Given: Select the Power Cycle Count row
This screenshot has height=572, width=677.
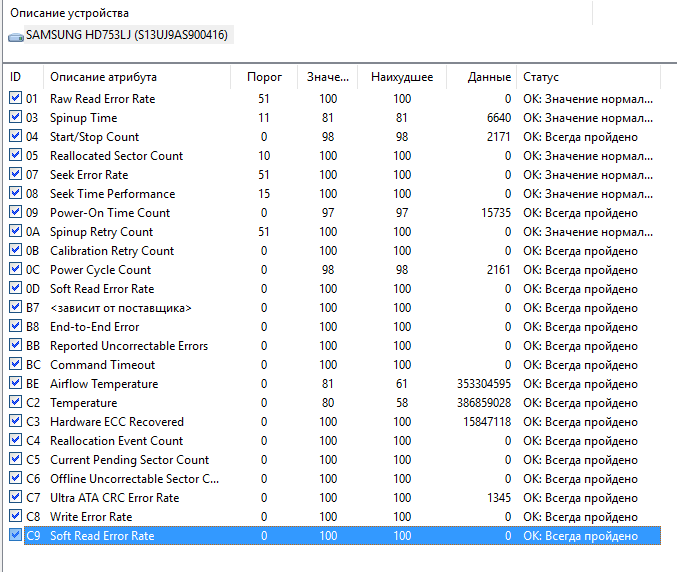Looking at the screenshot, I should click(342, 270).
